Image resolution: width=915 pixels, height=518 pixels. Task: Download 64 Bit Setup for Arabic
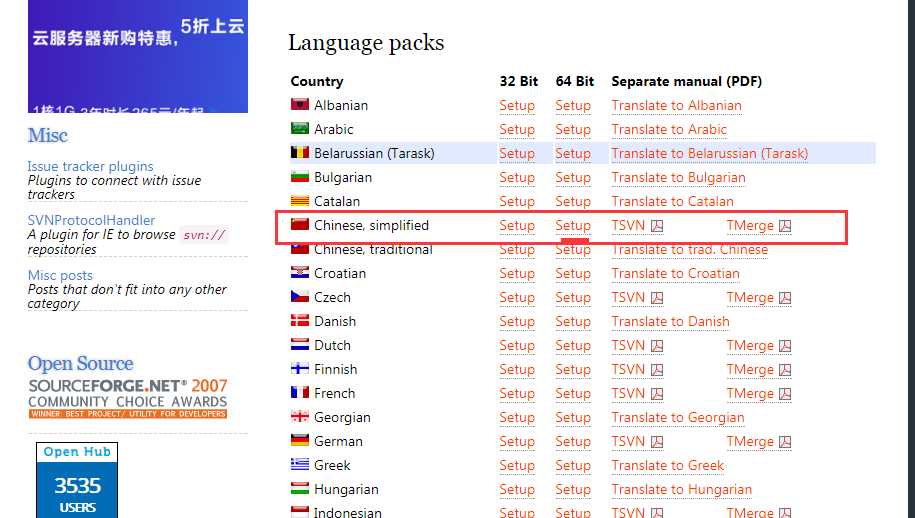(572, 129)
